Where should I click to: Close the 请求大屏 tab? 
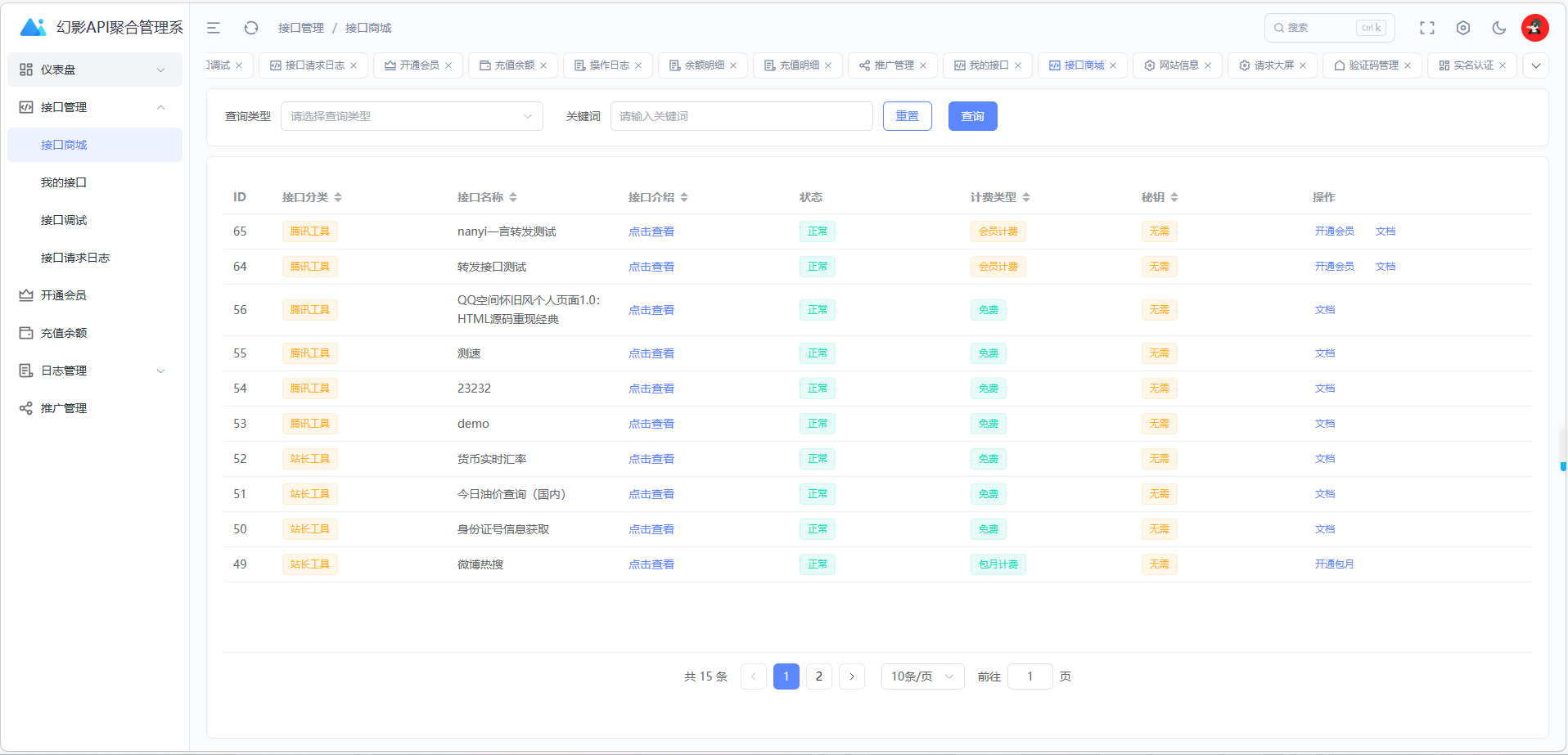click(x=1303, y=65)
